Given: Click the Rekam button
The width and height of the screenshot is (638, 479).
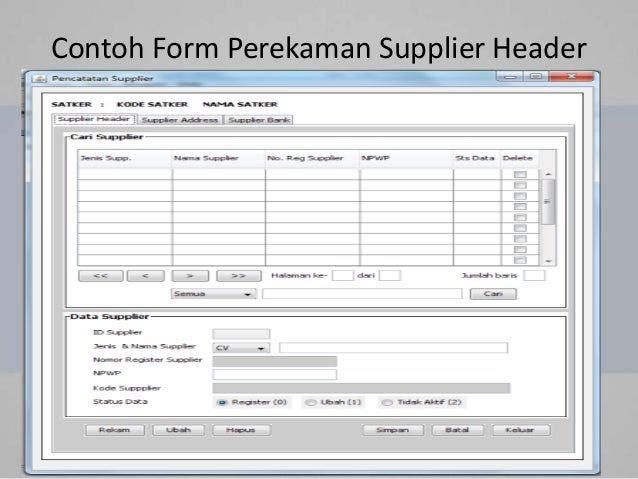Looking at the screenshot, I should point(115,430).
